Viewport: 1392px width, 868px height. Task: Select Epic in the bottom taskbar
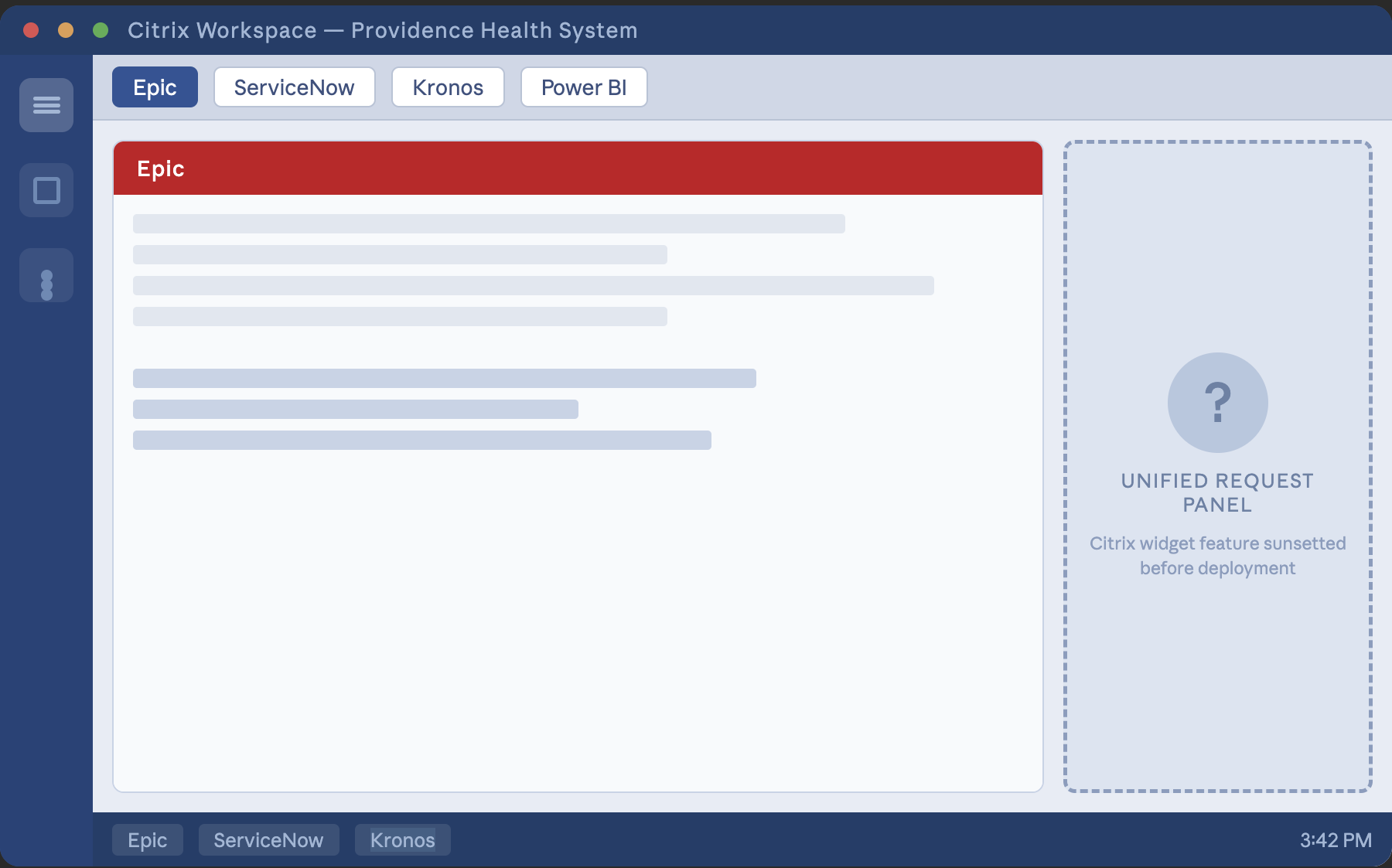click(x=147, y=839)
